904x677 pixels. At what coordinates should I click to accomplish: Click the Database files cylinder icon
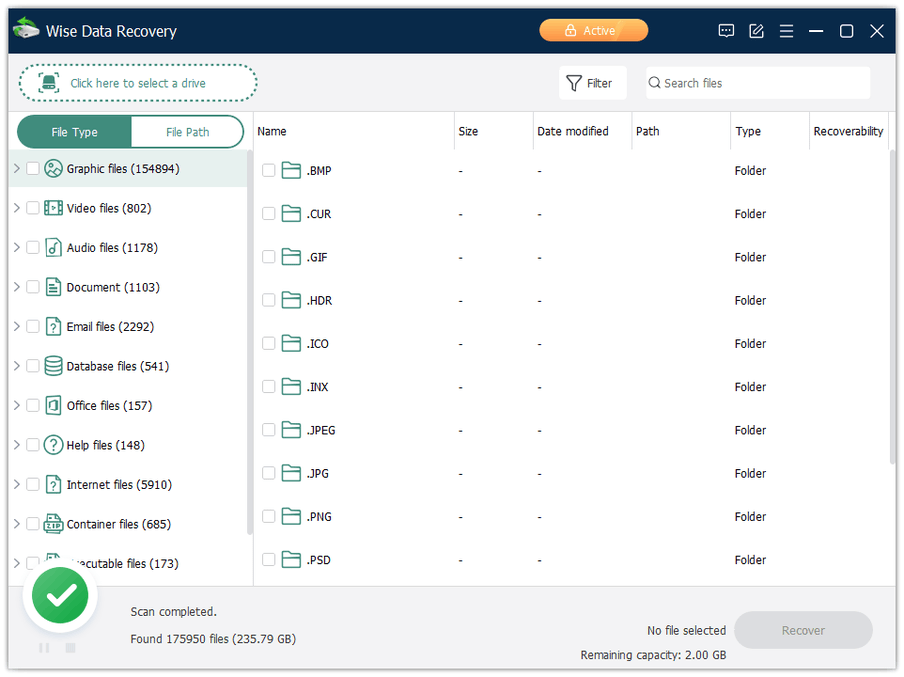pos(53,366)
